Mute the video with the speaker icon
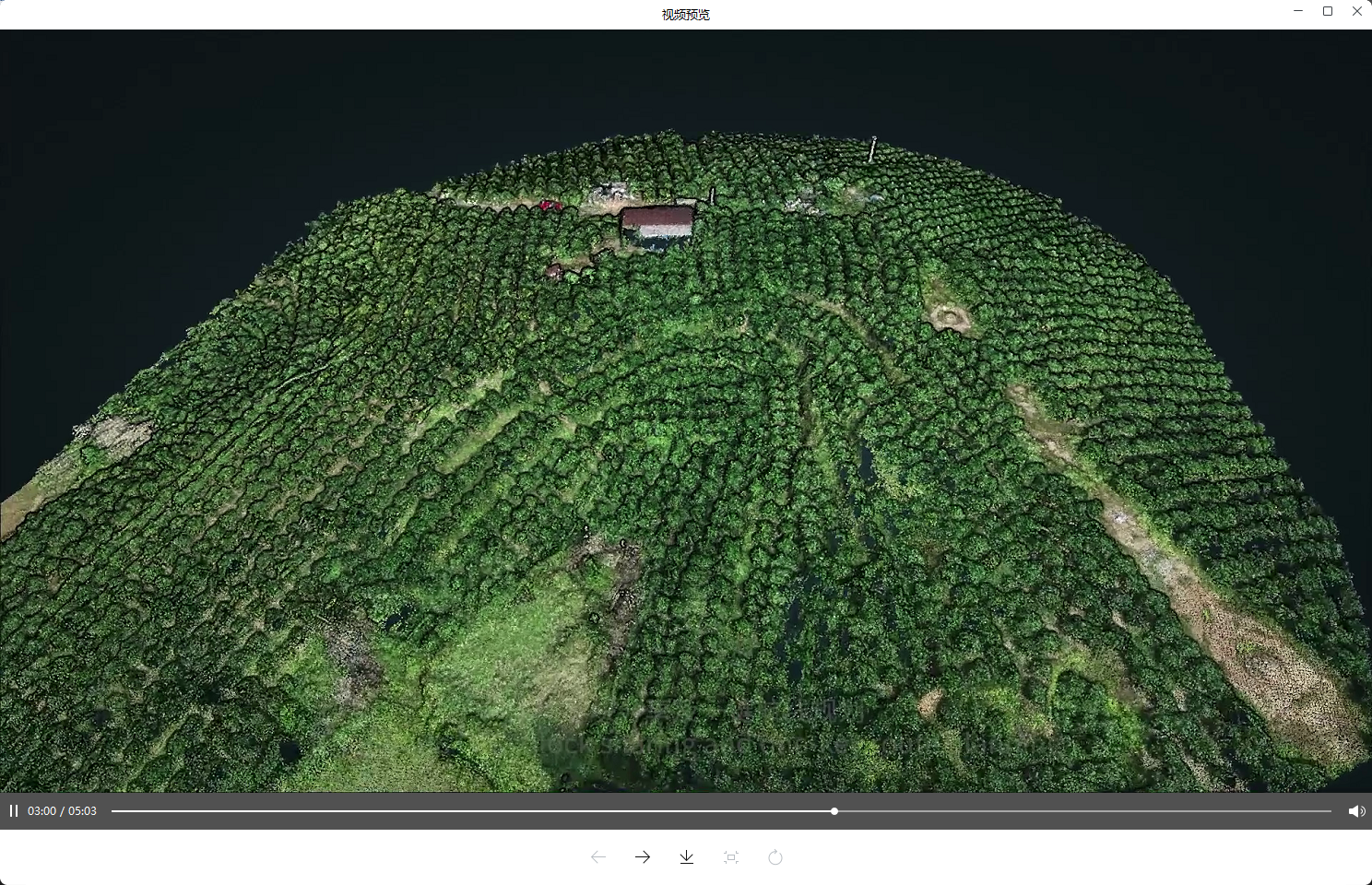 (1356, 811)
